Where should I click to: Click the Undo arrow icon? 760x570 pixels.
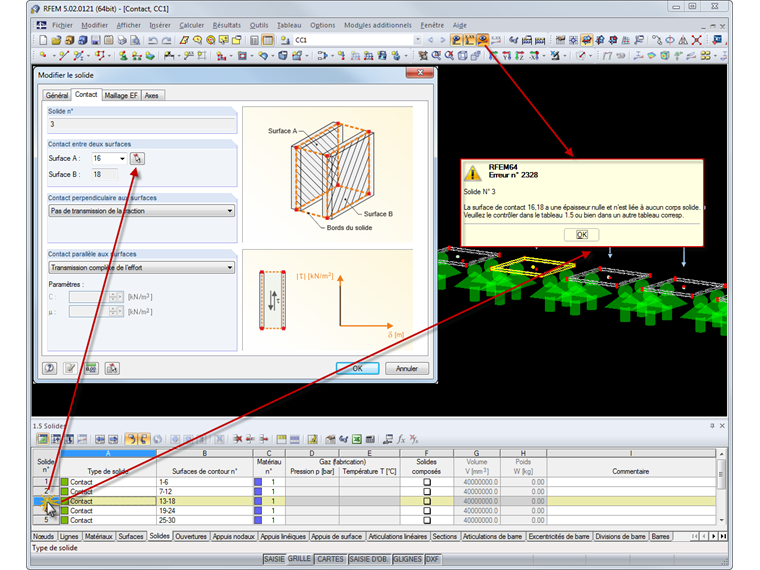(153, 40)
